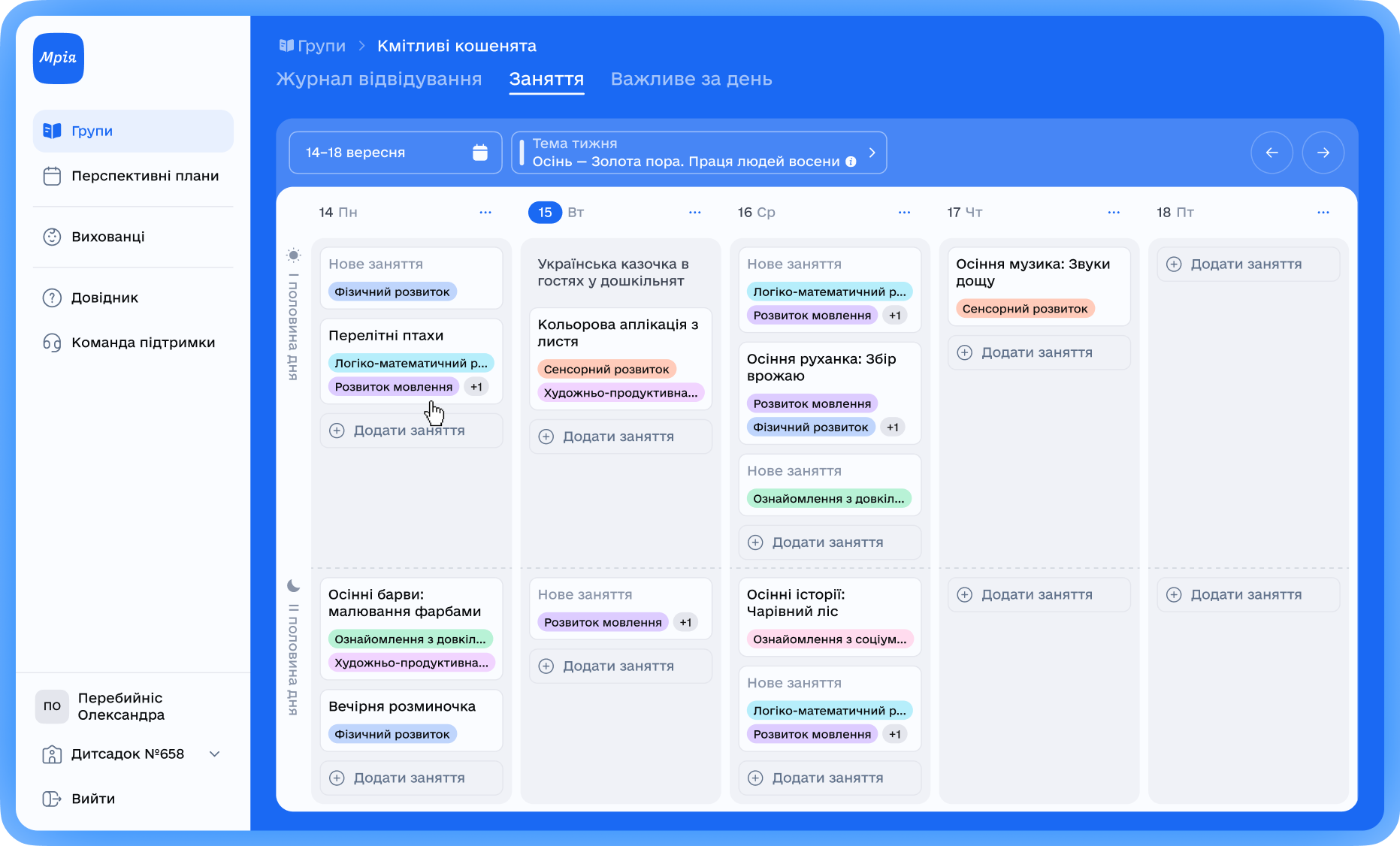The height and width of the screenshot is (846, 1400).
Task: Click the Сенсорний розвиток tag on Thursday
Action: coord(1024,309)
